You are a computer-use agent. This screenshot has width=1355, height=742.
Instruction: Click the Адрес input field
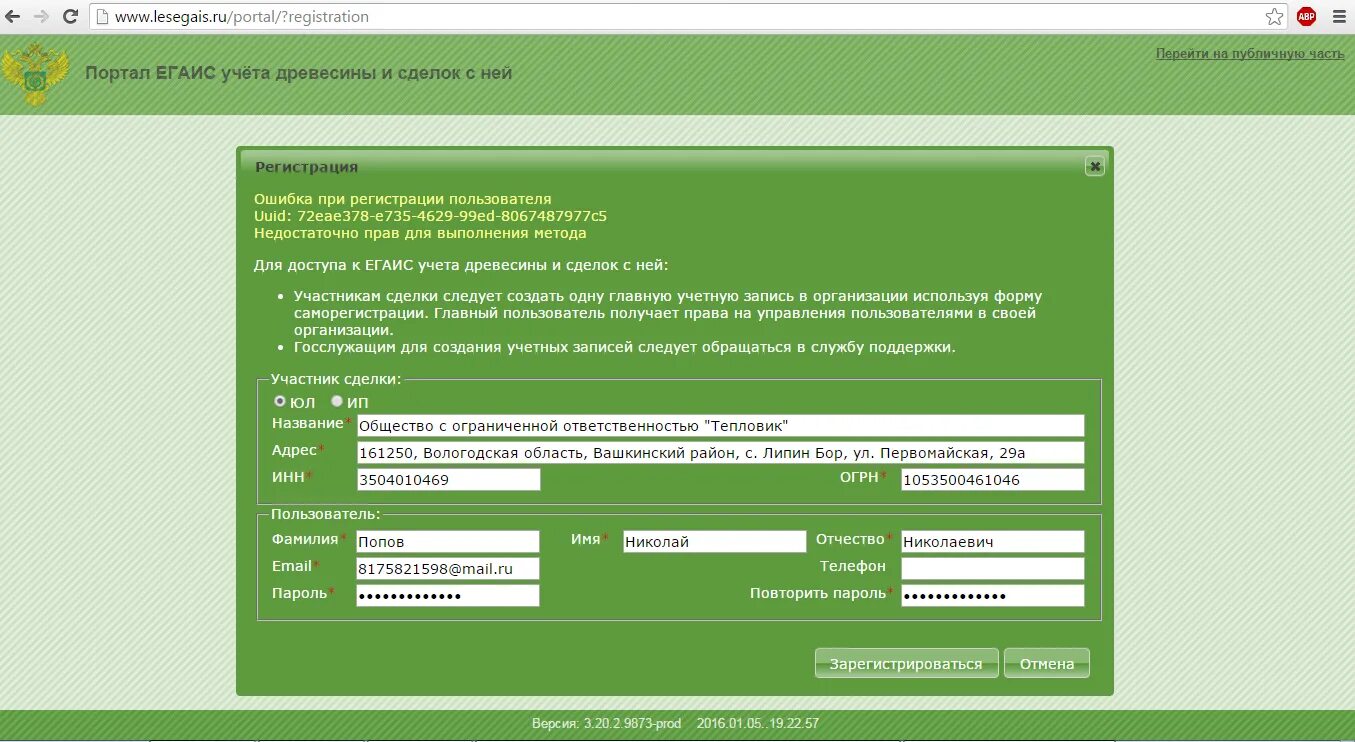coord(720,453)
